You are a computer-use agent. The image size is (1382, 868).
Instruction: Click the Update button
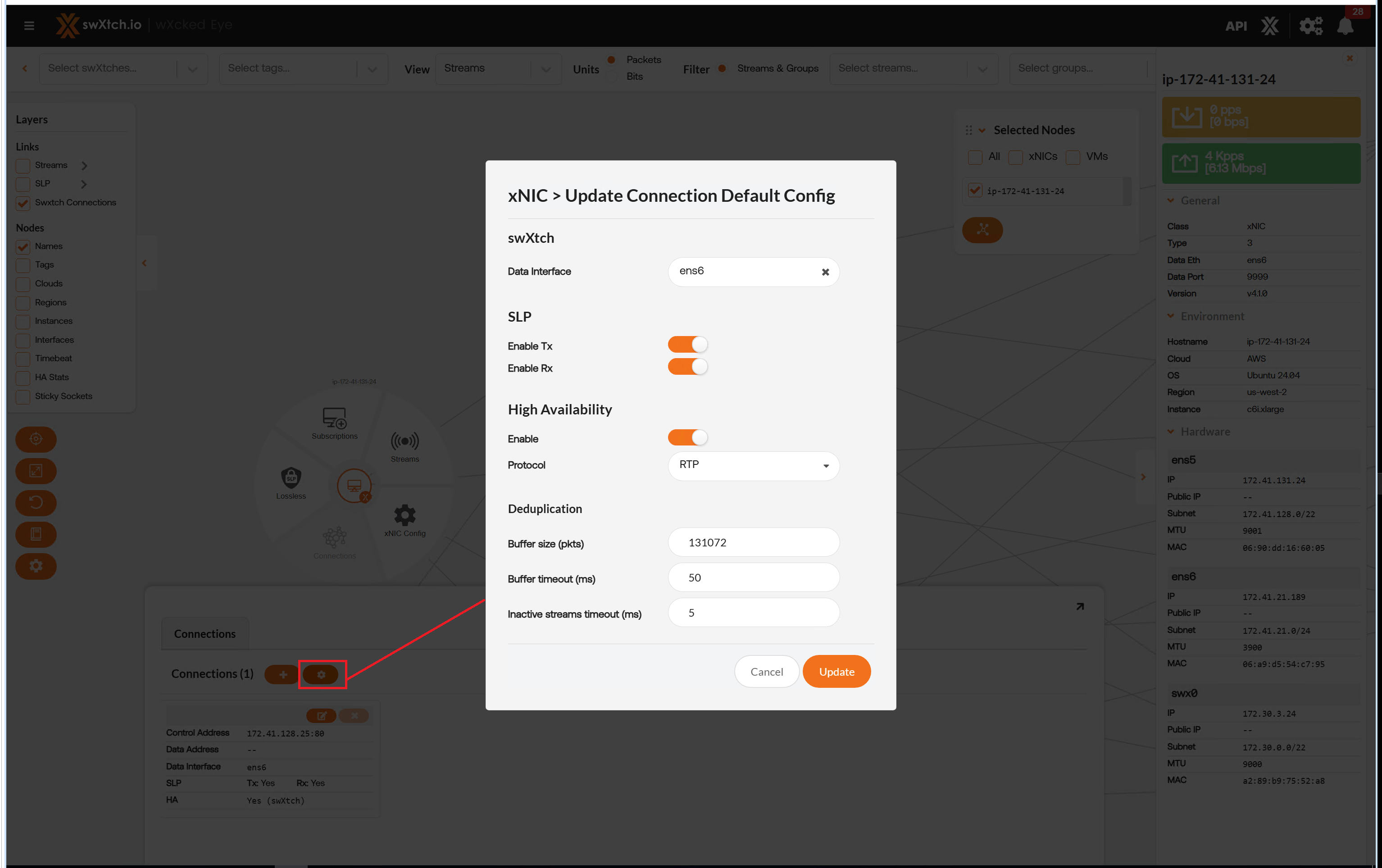836,672
